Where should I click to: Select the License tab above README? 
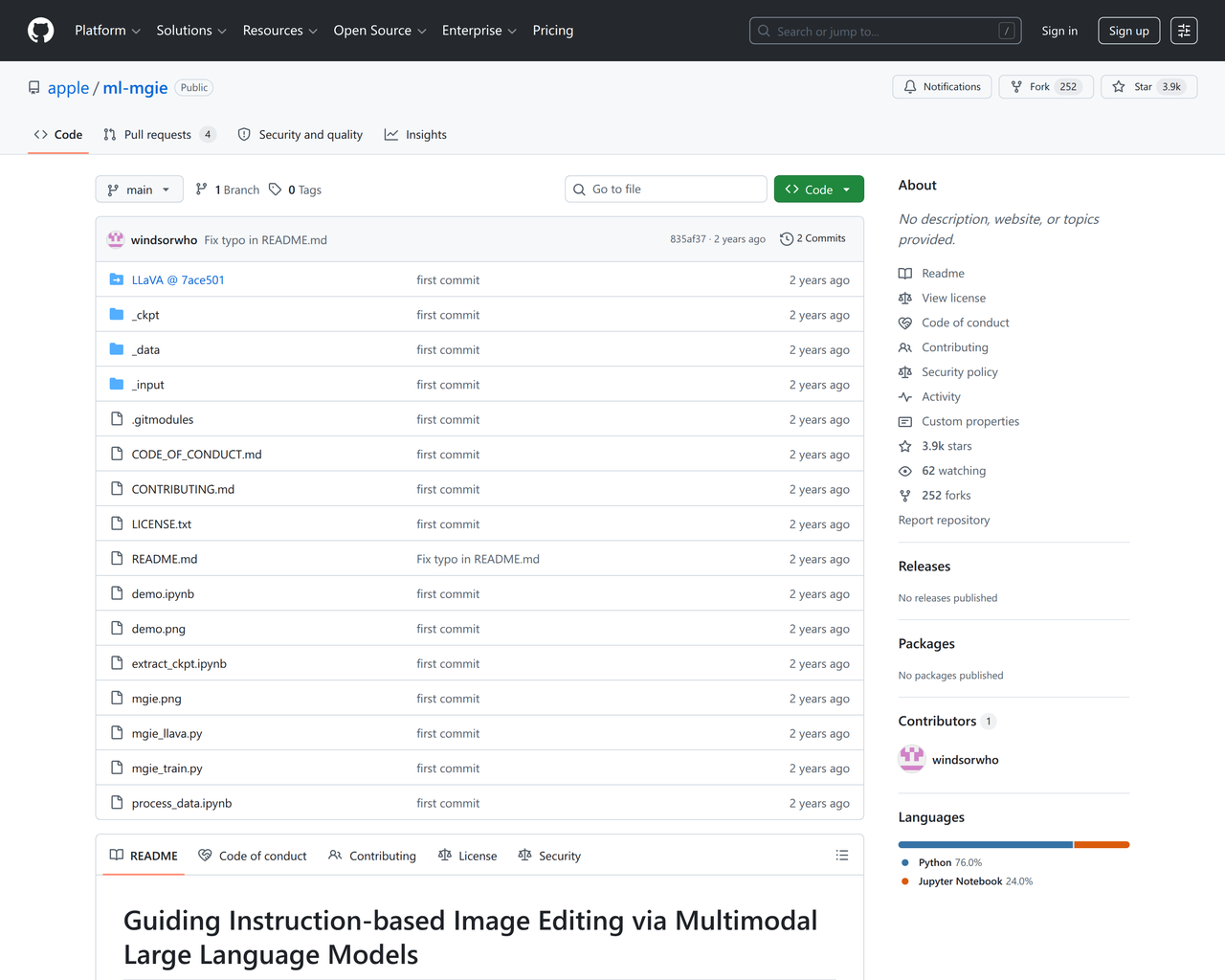[x=468, y=856]
